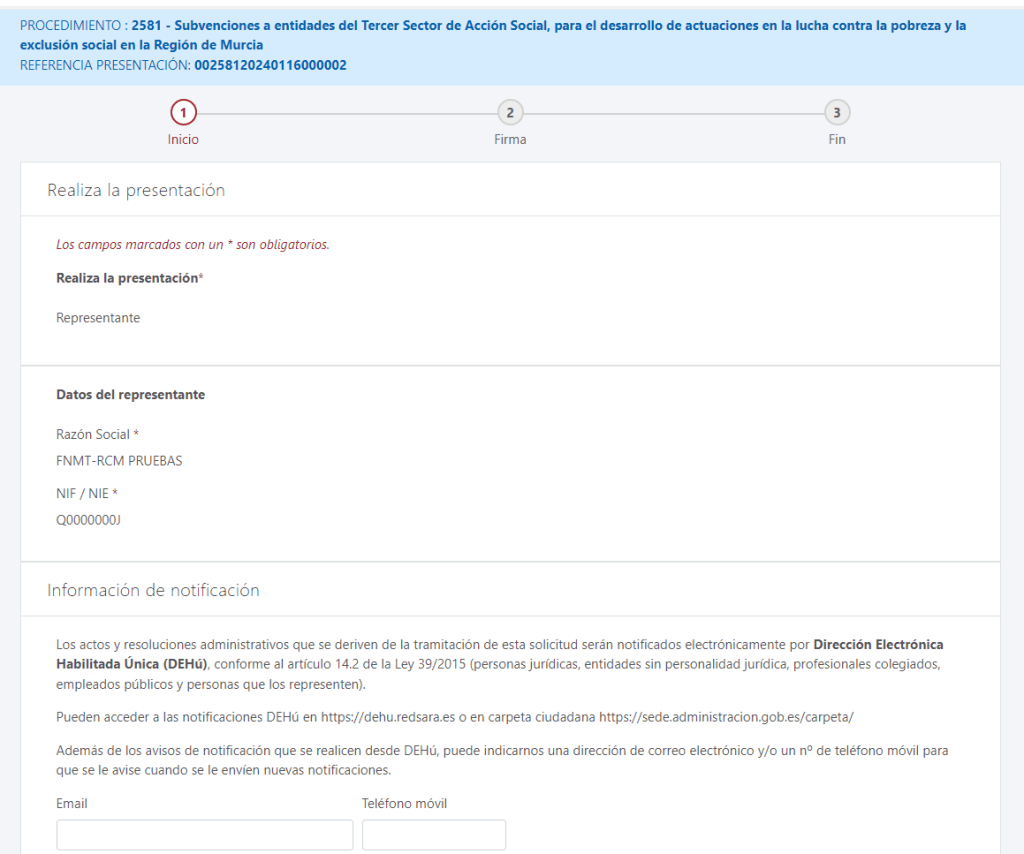Click the 'FNMT-RCM PRUEBAS' company name

pyautogui.click(x=119, y=462)
